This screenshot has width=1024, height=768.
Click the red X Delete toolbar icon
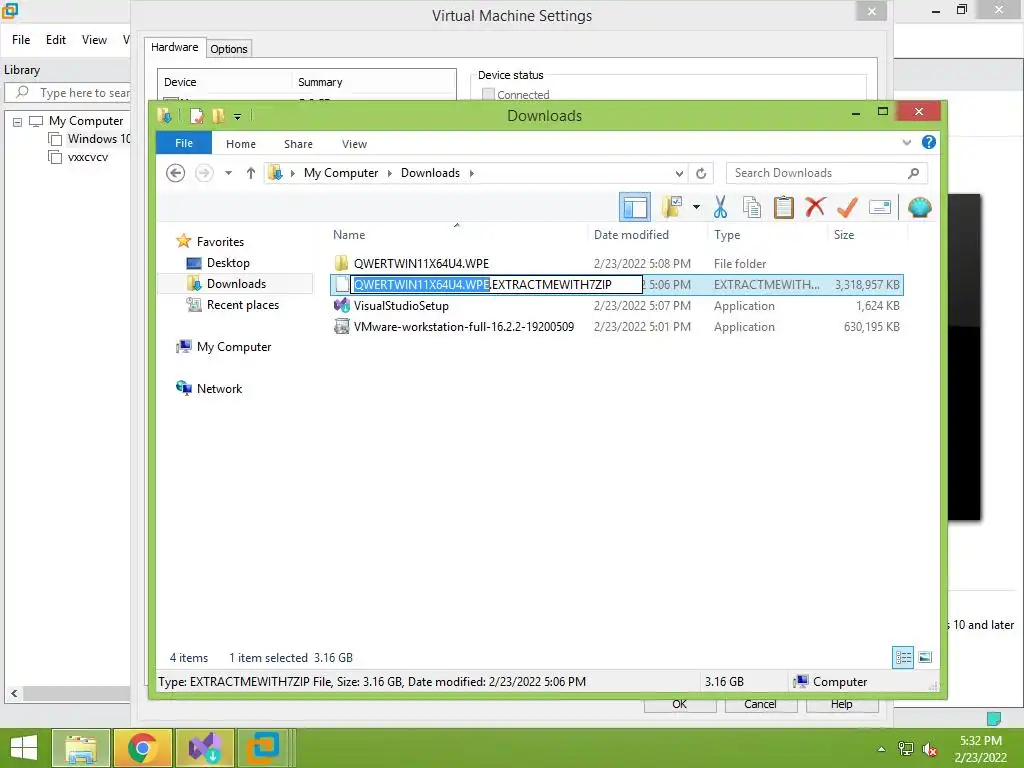click(x=815, y=207)
